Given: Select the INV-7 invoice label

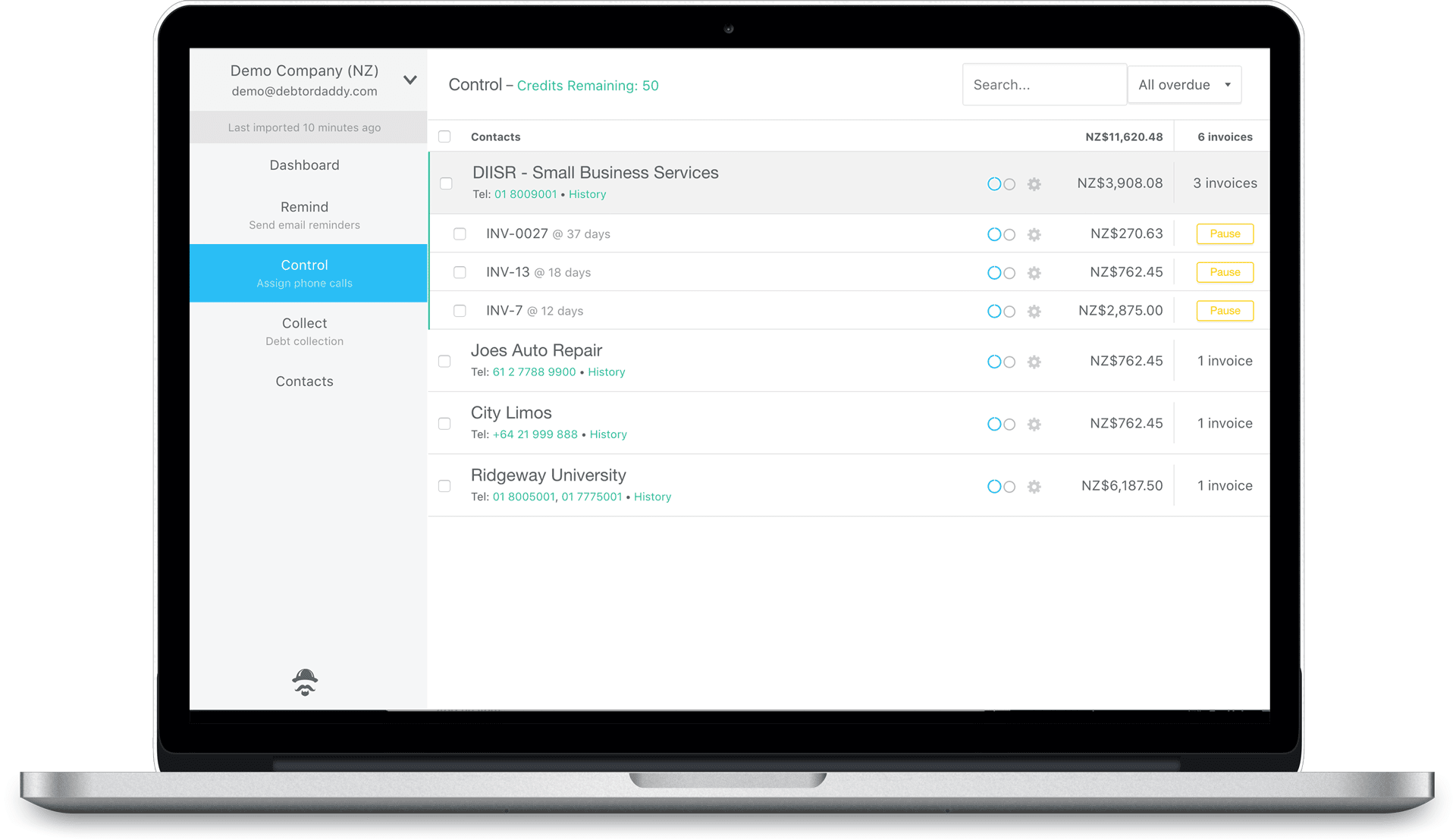Looking at the screenshot, I should pos(504,311).
